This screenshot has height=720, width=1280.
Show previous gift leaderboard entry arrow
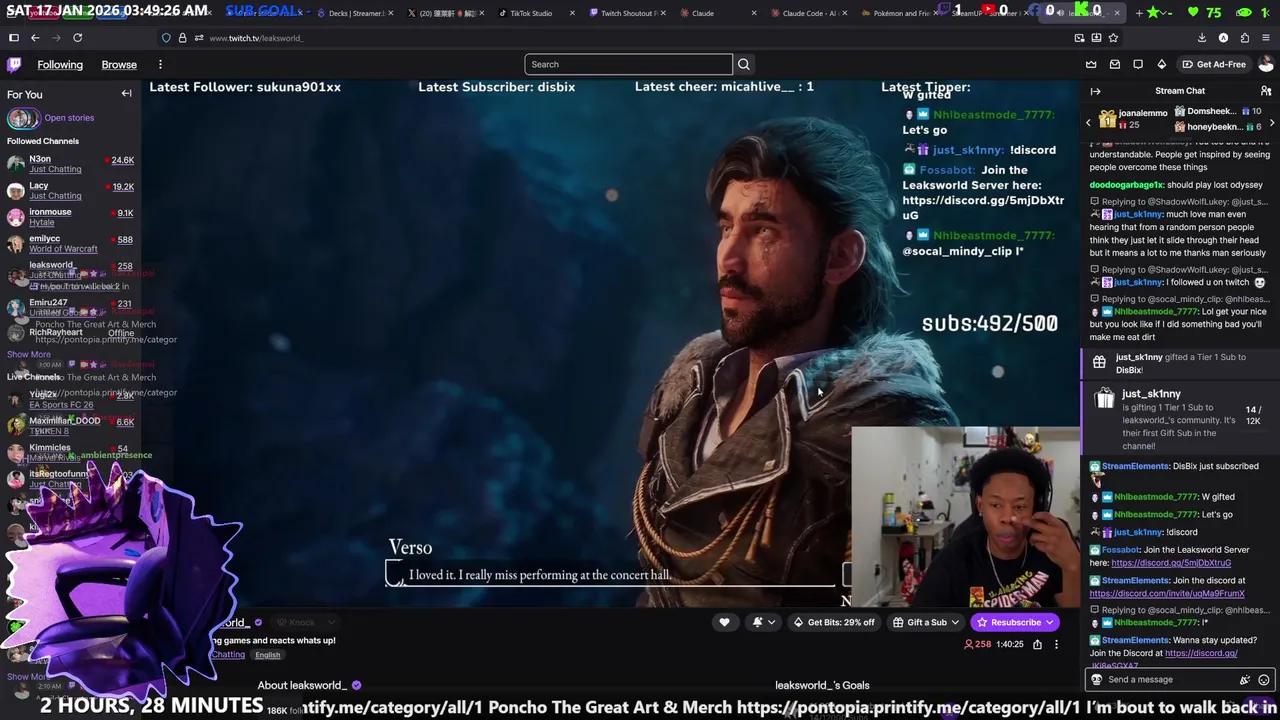[1088, 123]
